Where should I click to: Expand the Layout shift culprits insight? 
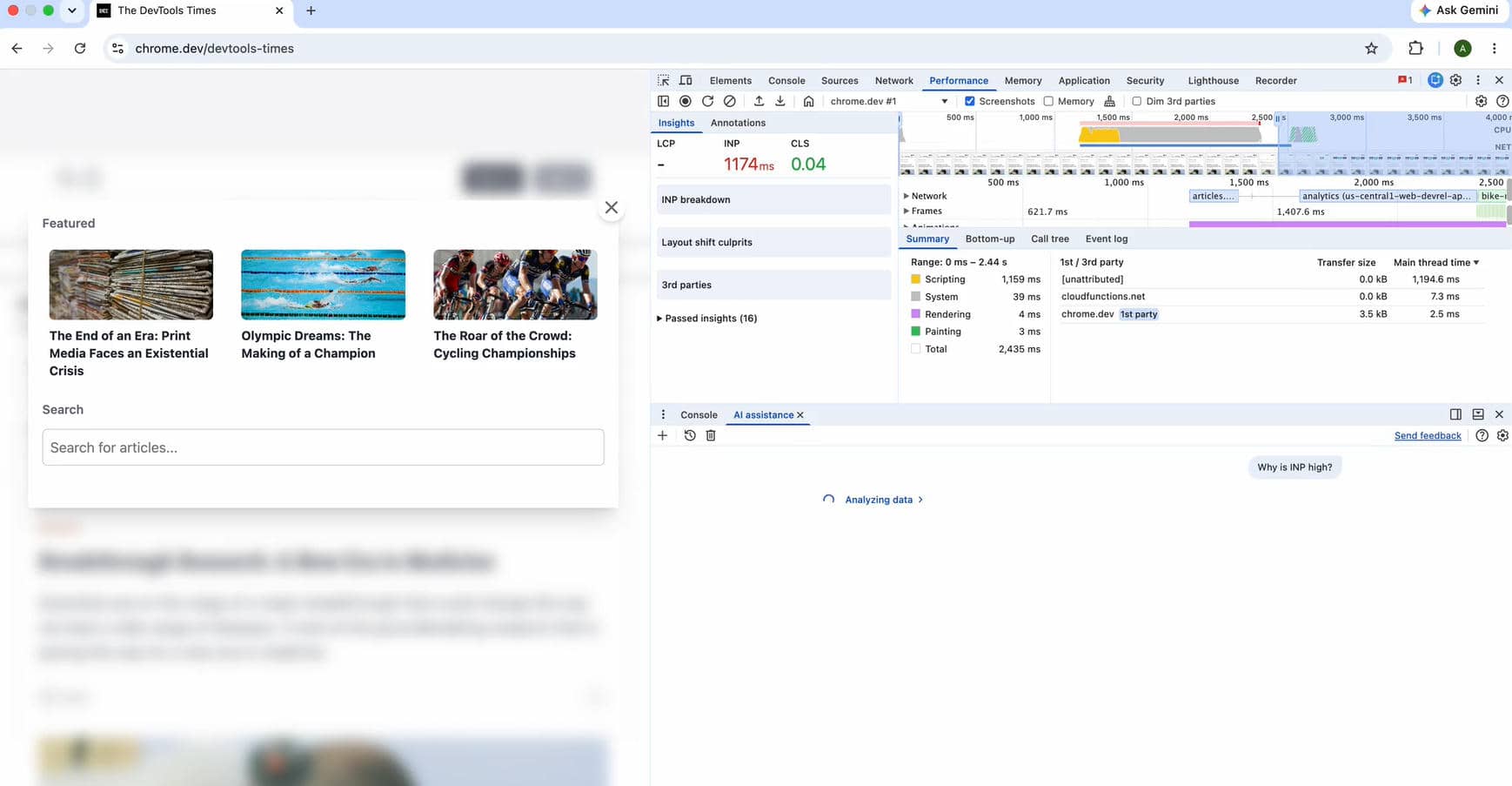(773, 242)
